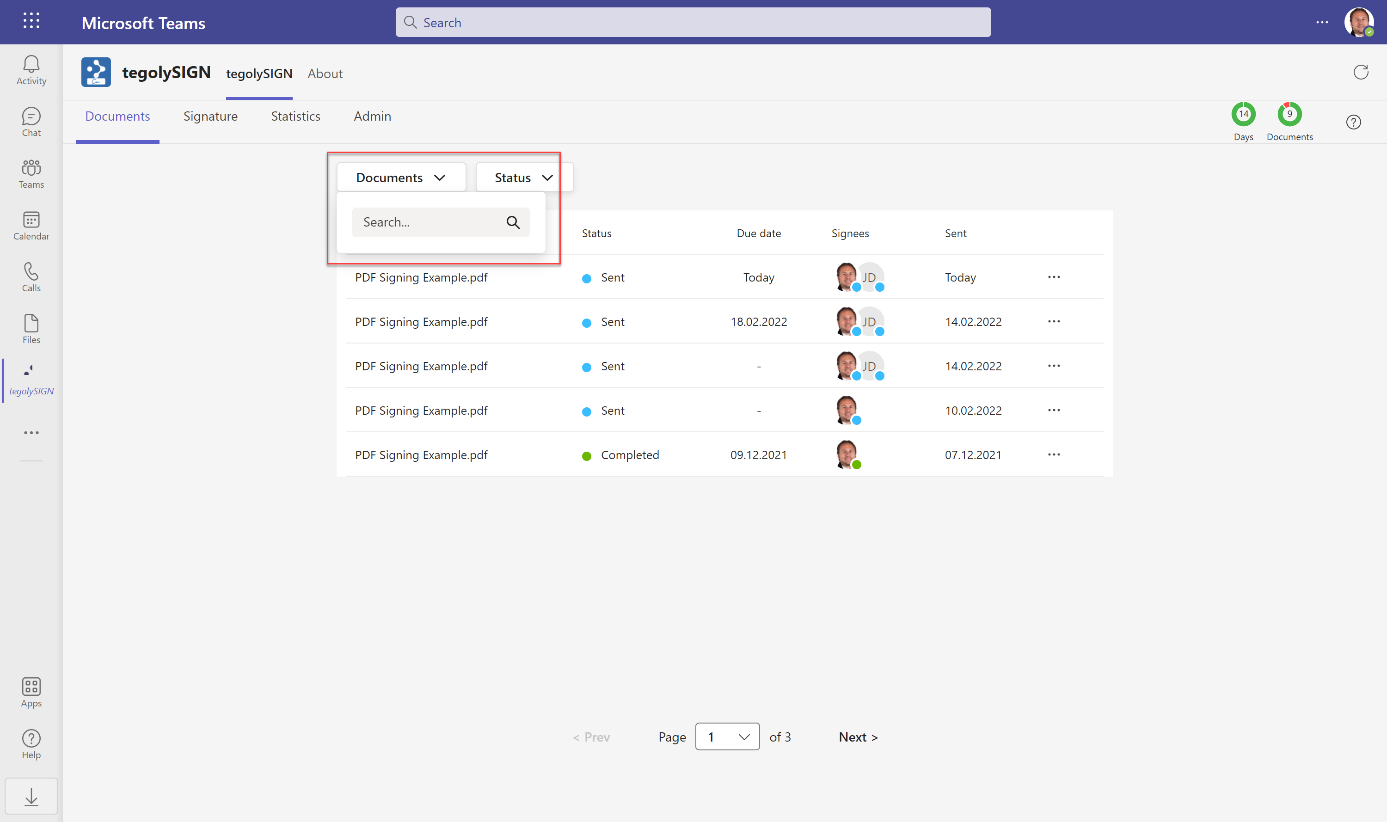Click signee photo in the Completed row
This screenshot has height=822, width=1387.
pos(846,453)
